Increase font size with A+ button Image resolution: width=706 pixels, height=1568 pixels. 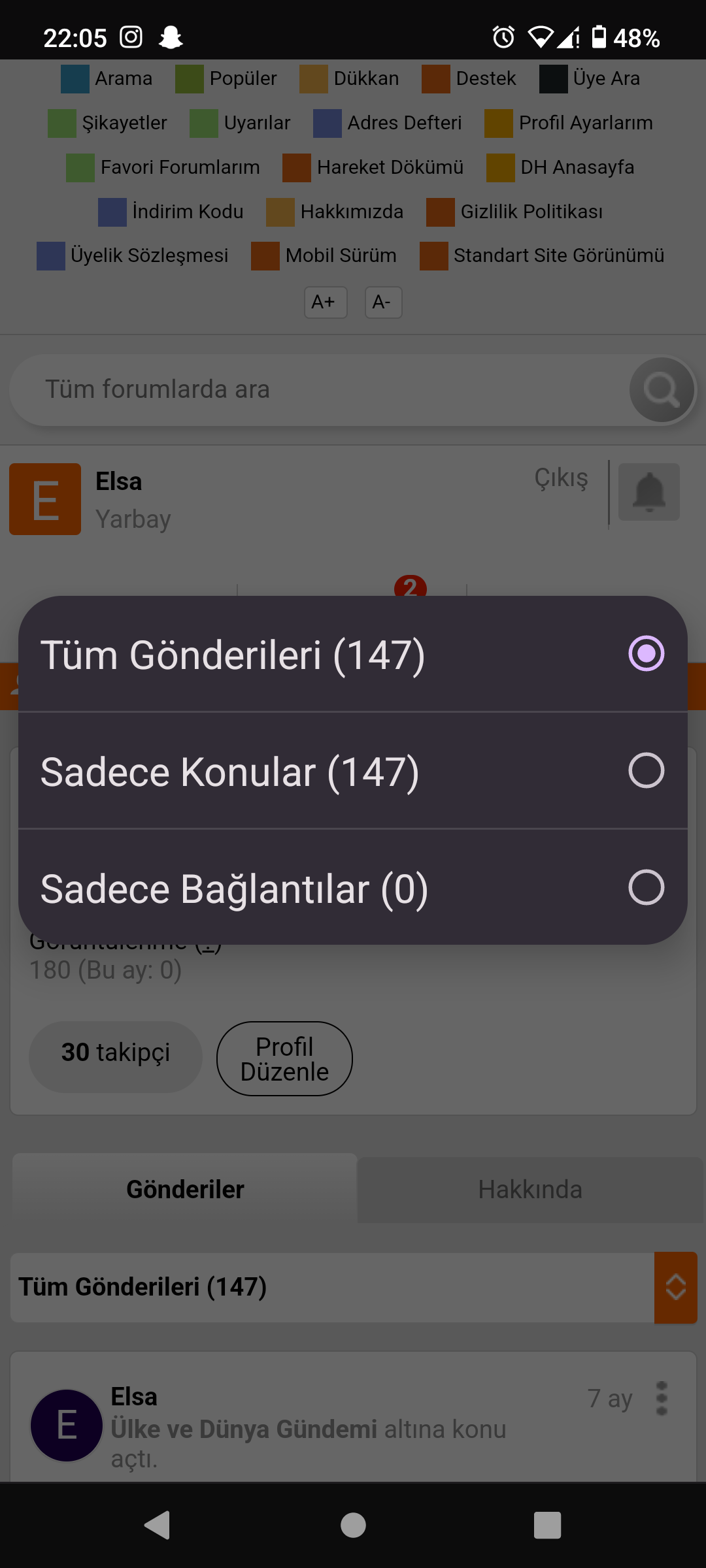[x=326, y=302]
